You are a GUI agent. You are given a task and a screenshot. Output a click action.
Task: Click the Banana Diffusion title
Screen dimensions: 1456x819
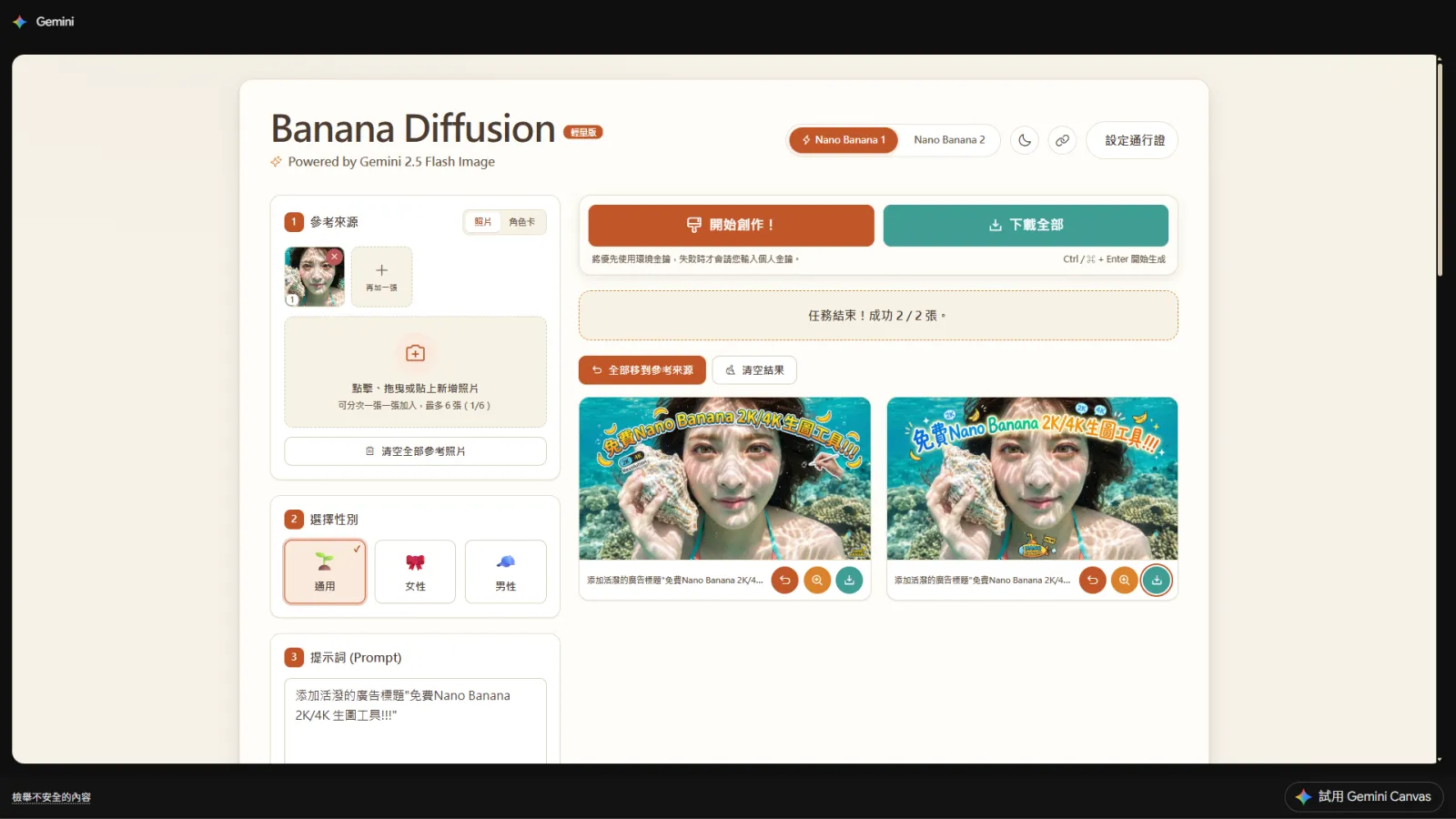point(413,129)
